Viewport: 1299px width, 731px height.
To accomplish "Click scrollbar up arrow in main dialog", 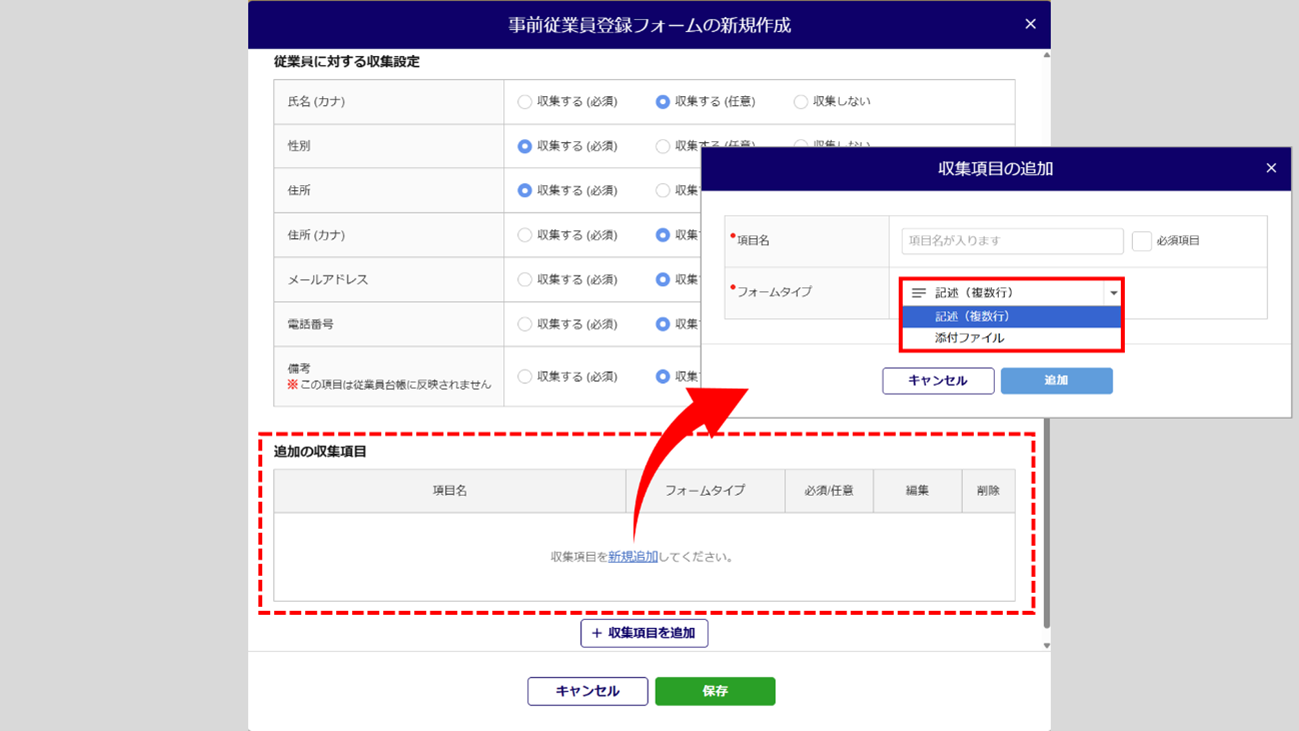I will coord(1046,55).
